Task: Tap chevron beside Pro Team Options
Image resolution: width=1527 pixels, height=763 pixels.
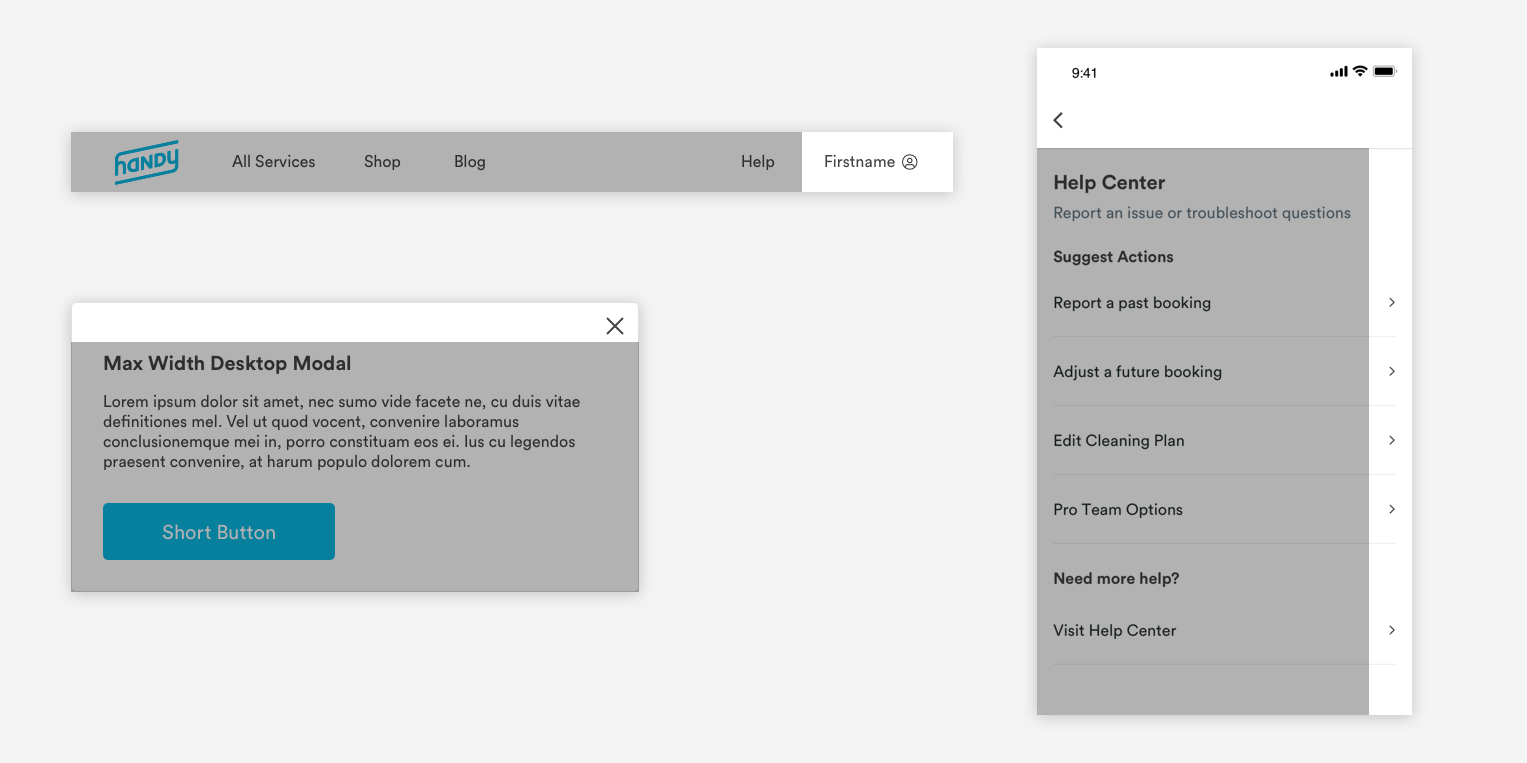Action: click(x=1392, y=509)
